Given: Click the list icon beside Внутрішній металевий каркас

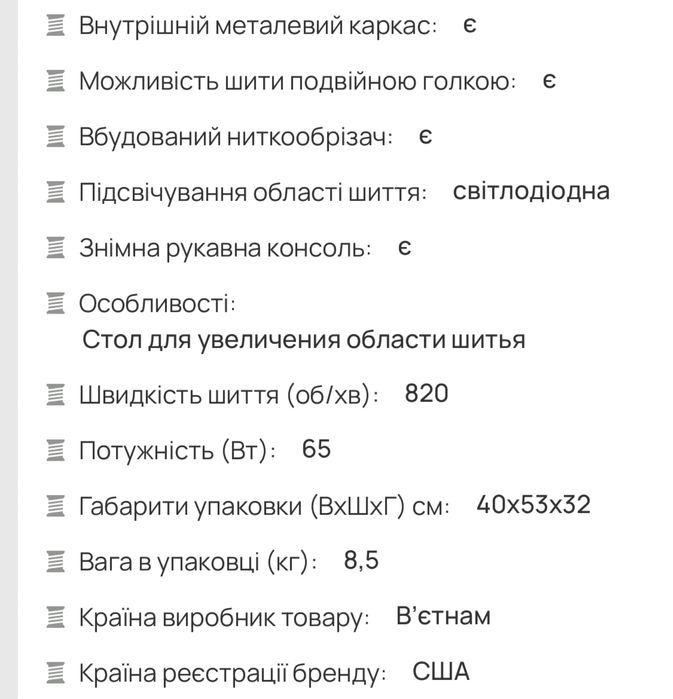Looking at the screenshot, I should (x=56, y=25).
